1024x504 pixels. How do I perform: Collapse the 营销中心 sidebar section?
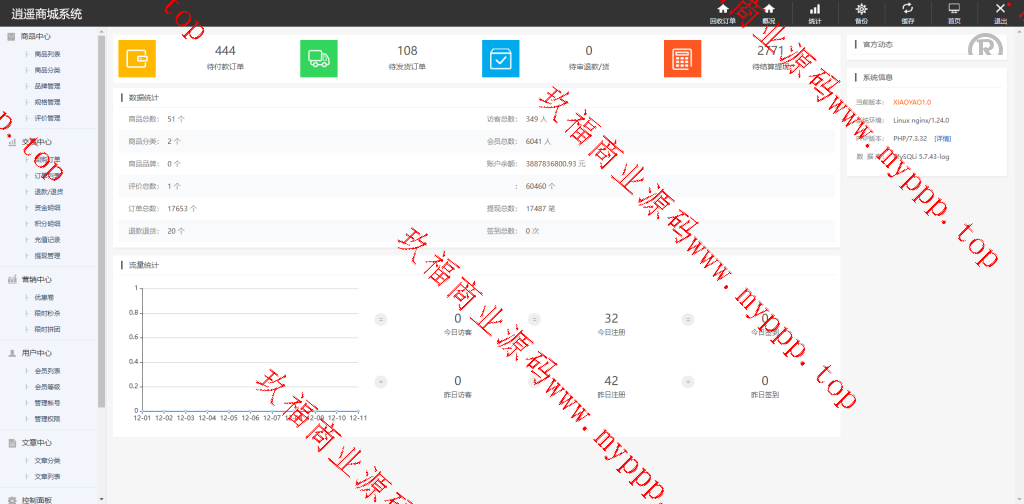coord(36,280)
